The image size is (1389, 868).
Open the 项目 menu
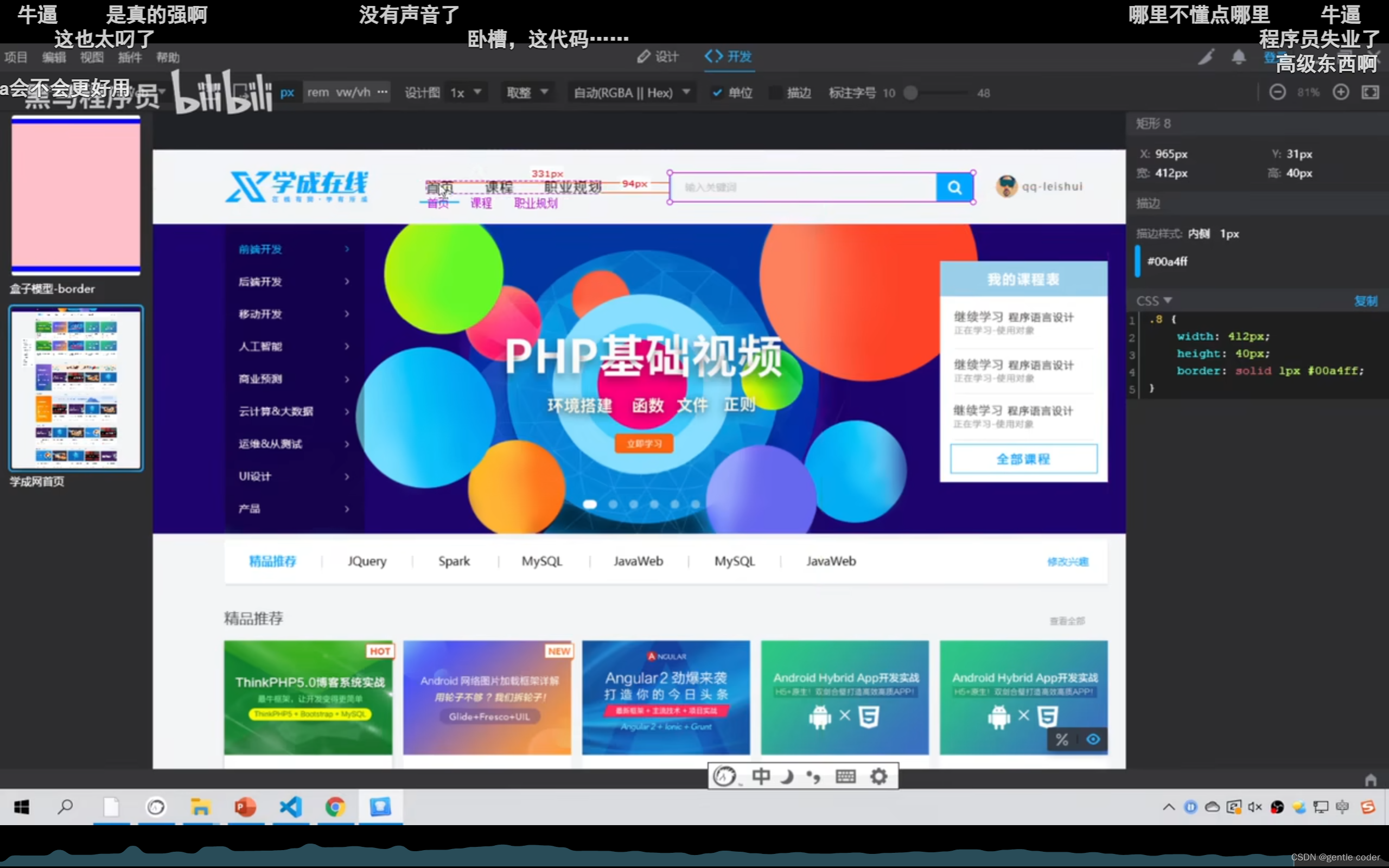point(16,58)
